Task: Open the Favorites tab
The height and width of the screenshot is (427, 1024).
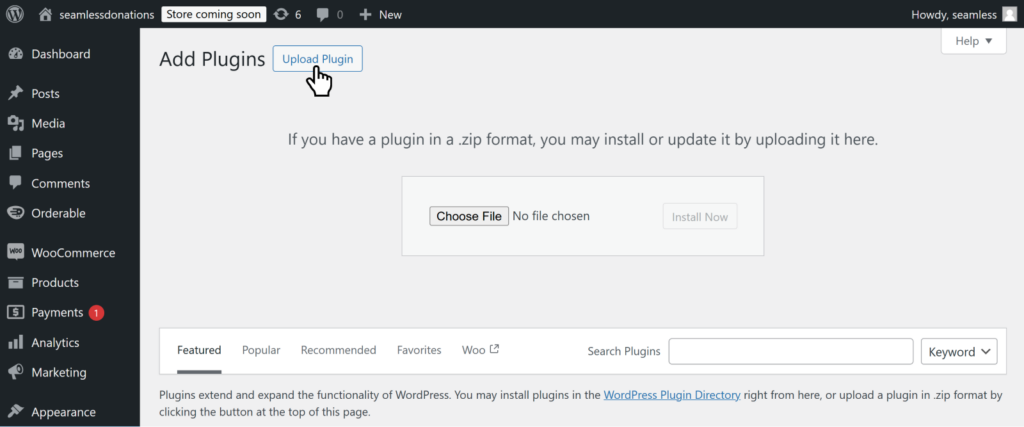Action: (x=419, y=350)
